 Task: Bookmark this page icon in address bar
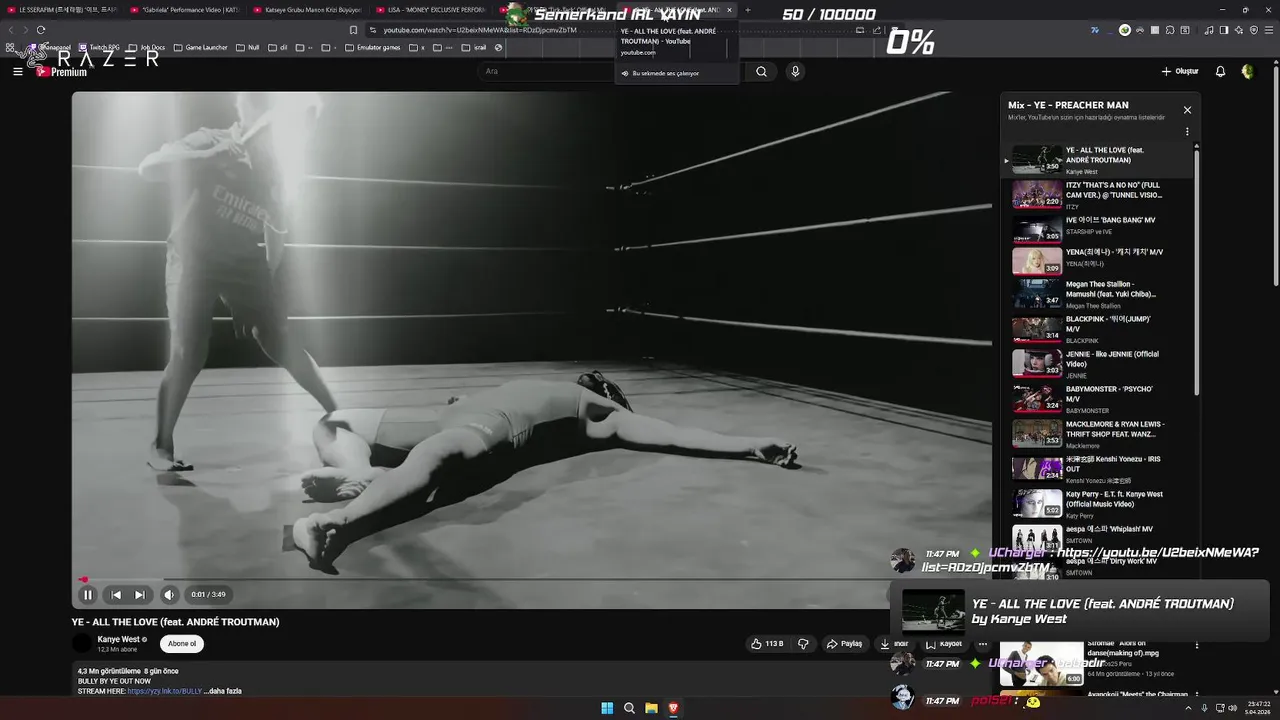pyautogui.click(x=353, y=30)
